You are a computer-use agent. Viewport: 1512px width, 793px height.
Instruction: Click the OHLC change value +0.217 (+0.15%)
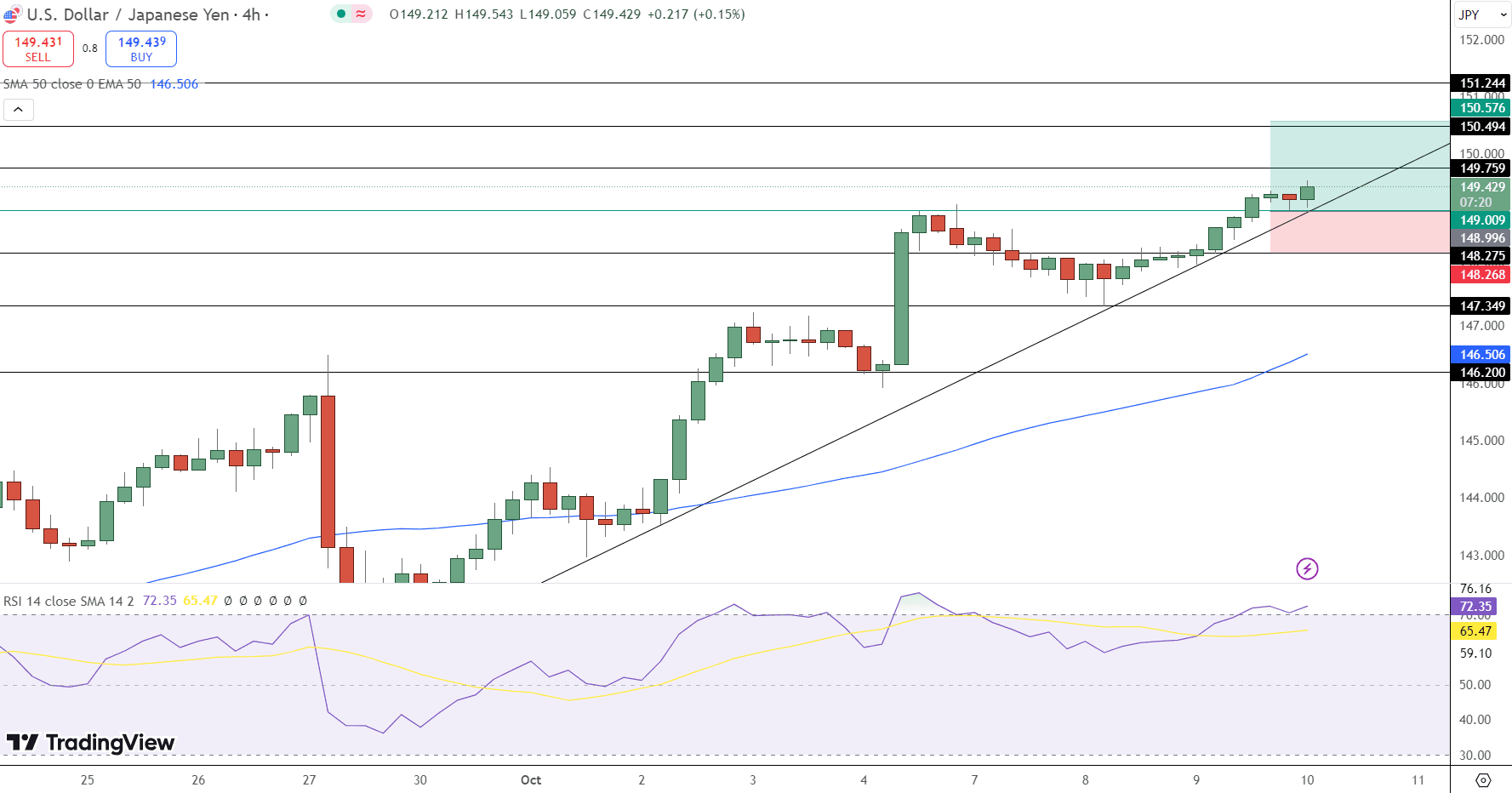tap(698, 14)
